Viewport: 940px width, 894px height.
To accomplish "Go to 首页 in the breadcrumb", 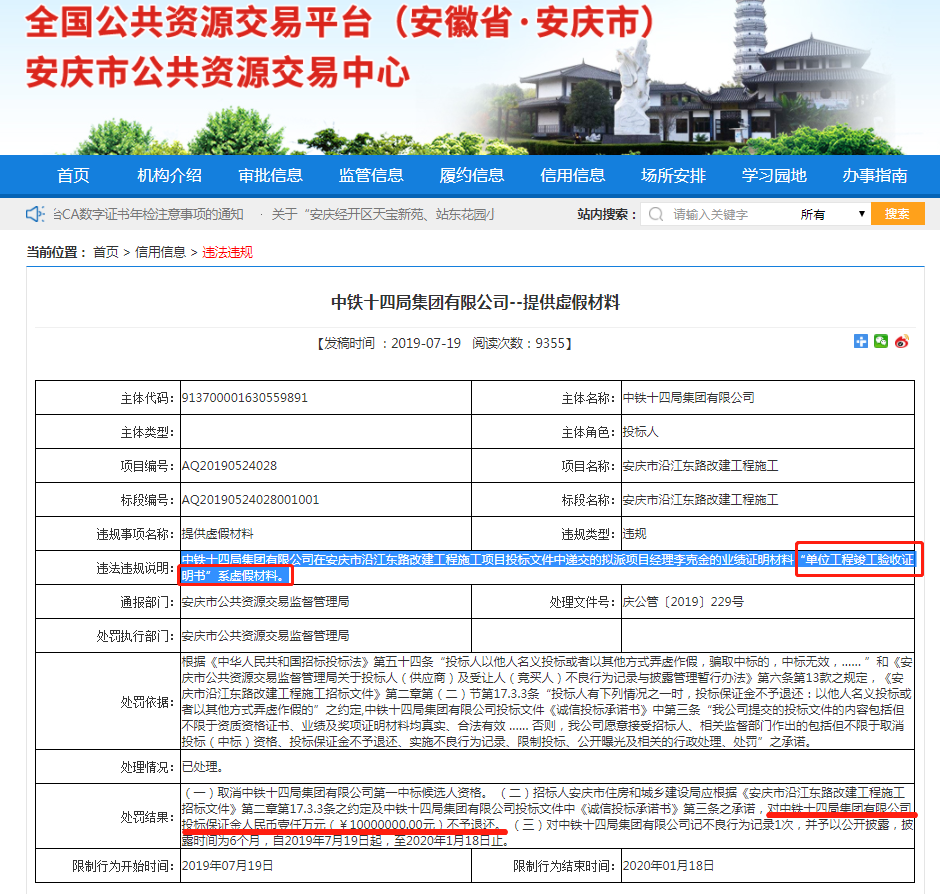I will (x=106, y=252).
